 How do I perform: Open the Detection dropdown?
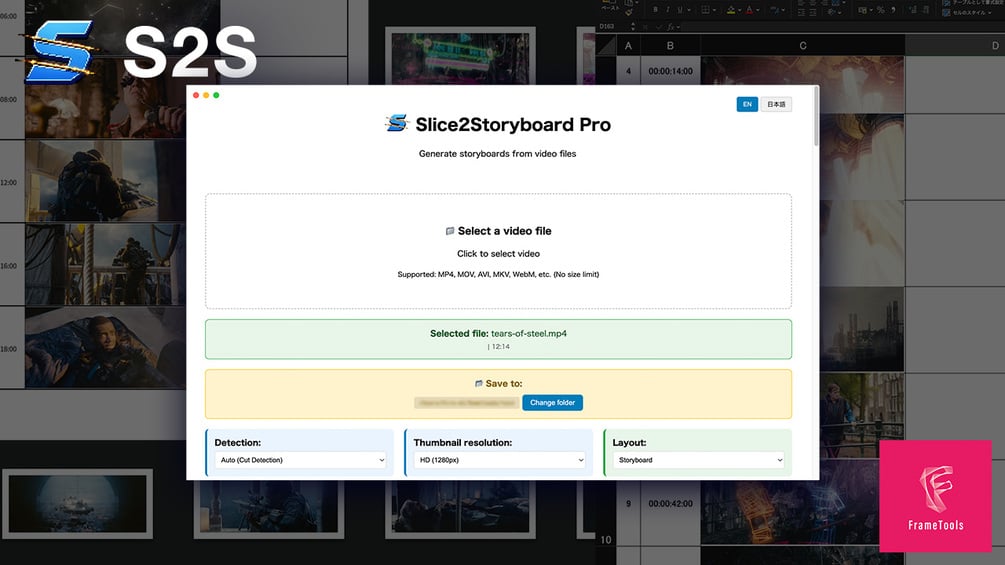point(301,460)
